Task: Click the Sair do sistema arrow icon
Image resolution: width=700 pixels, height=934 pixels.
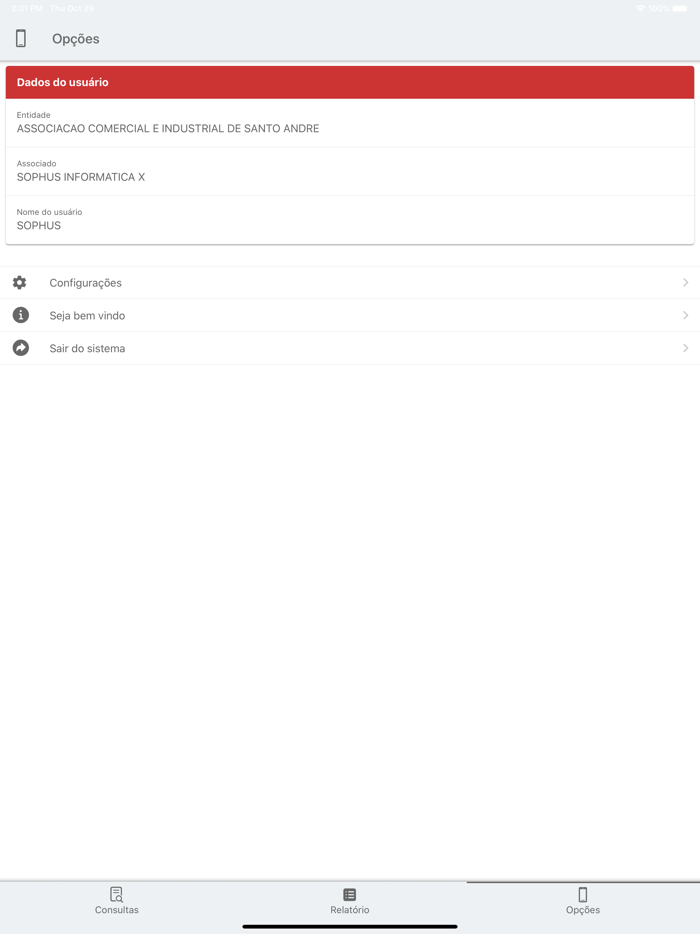Action: tap(21, 348)
